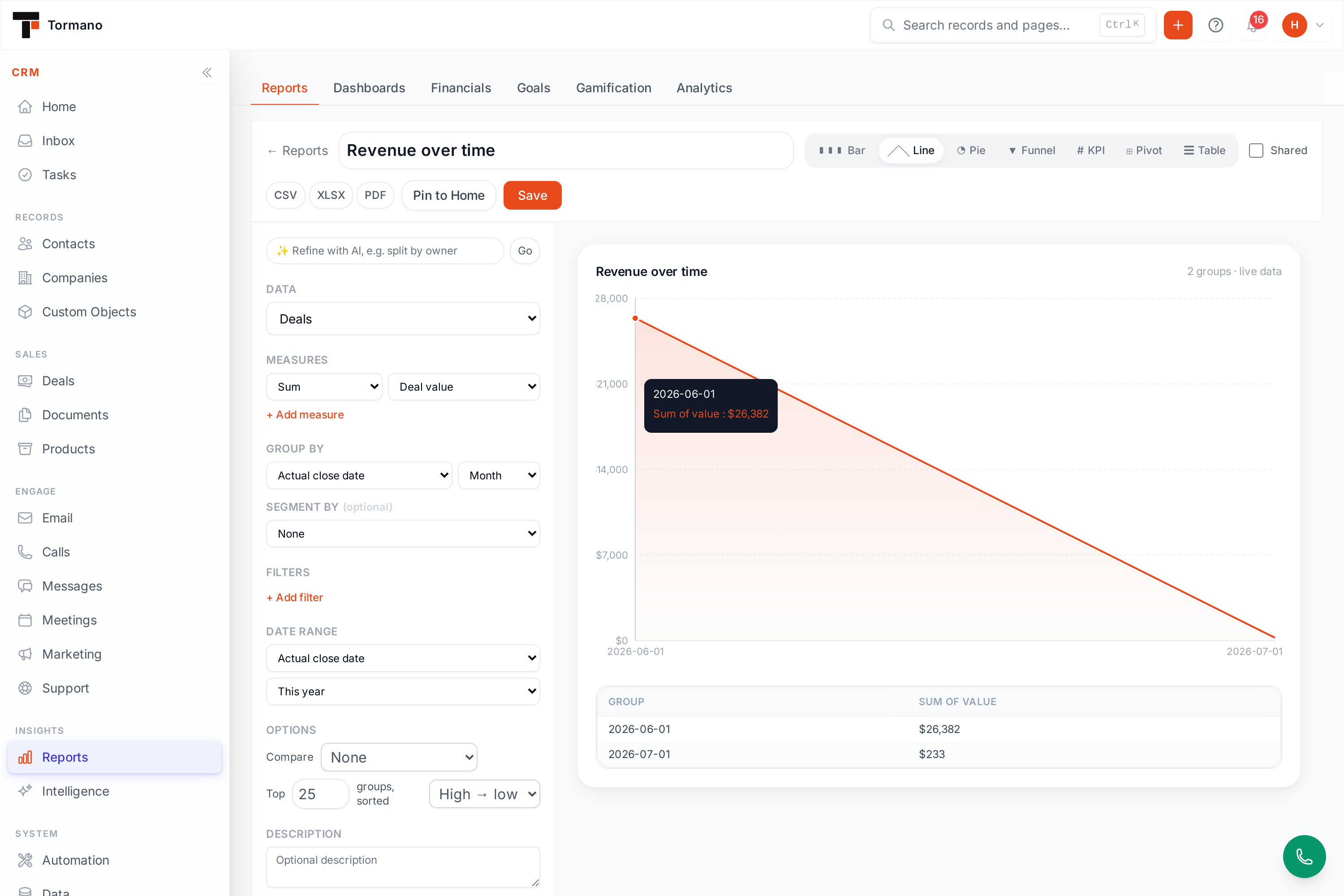Open the help question mark icon

click(1215, 25)
